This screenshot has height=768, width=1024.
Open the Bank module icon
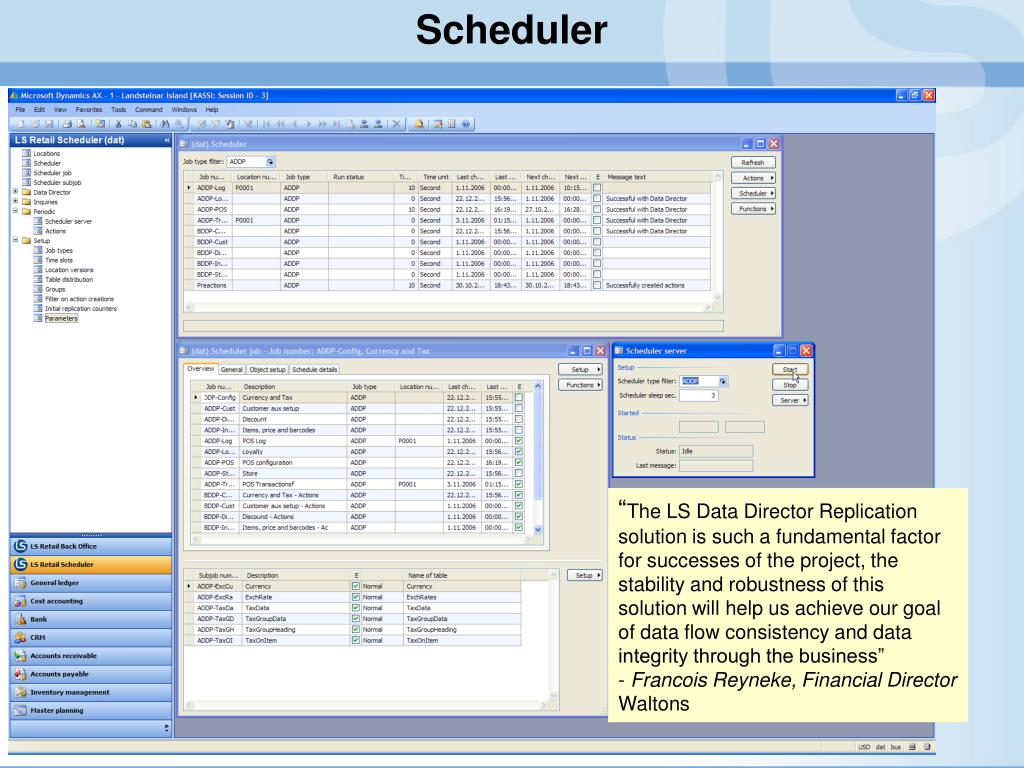(x=20, y=619)
